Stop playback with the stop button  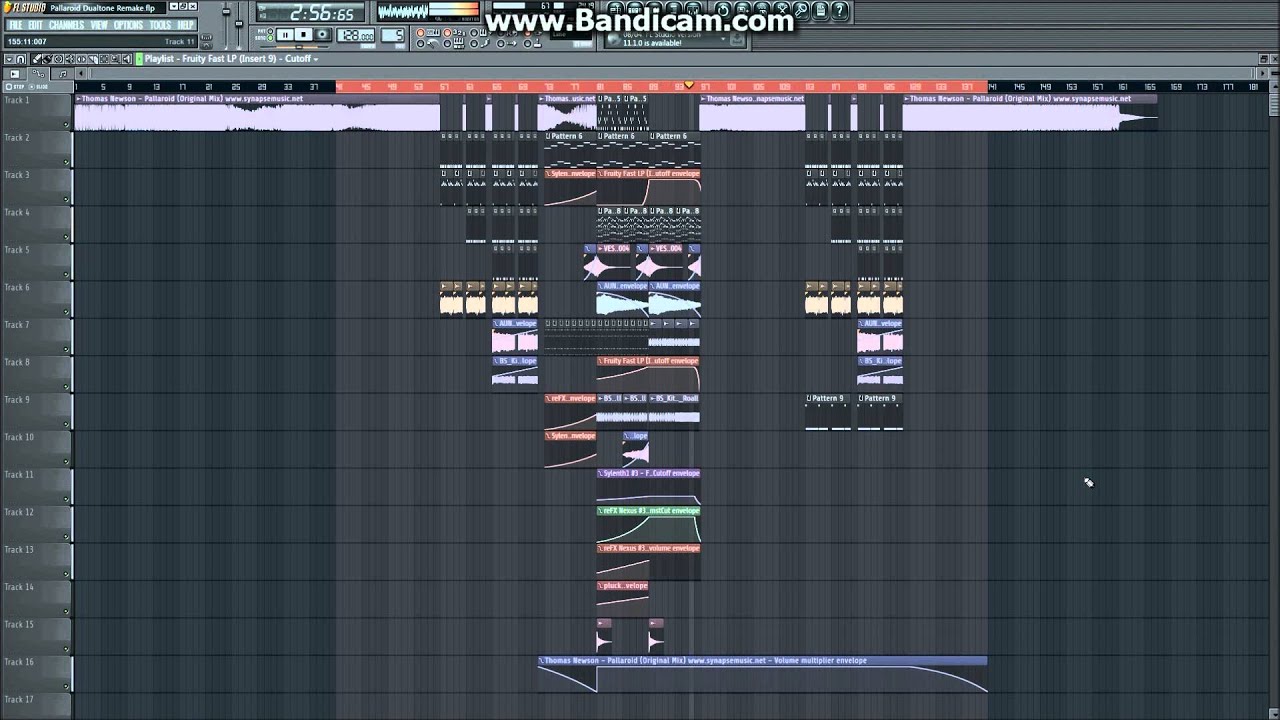303,34
